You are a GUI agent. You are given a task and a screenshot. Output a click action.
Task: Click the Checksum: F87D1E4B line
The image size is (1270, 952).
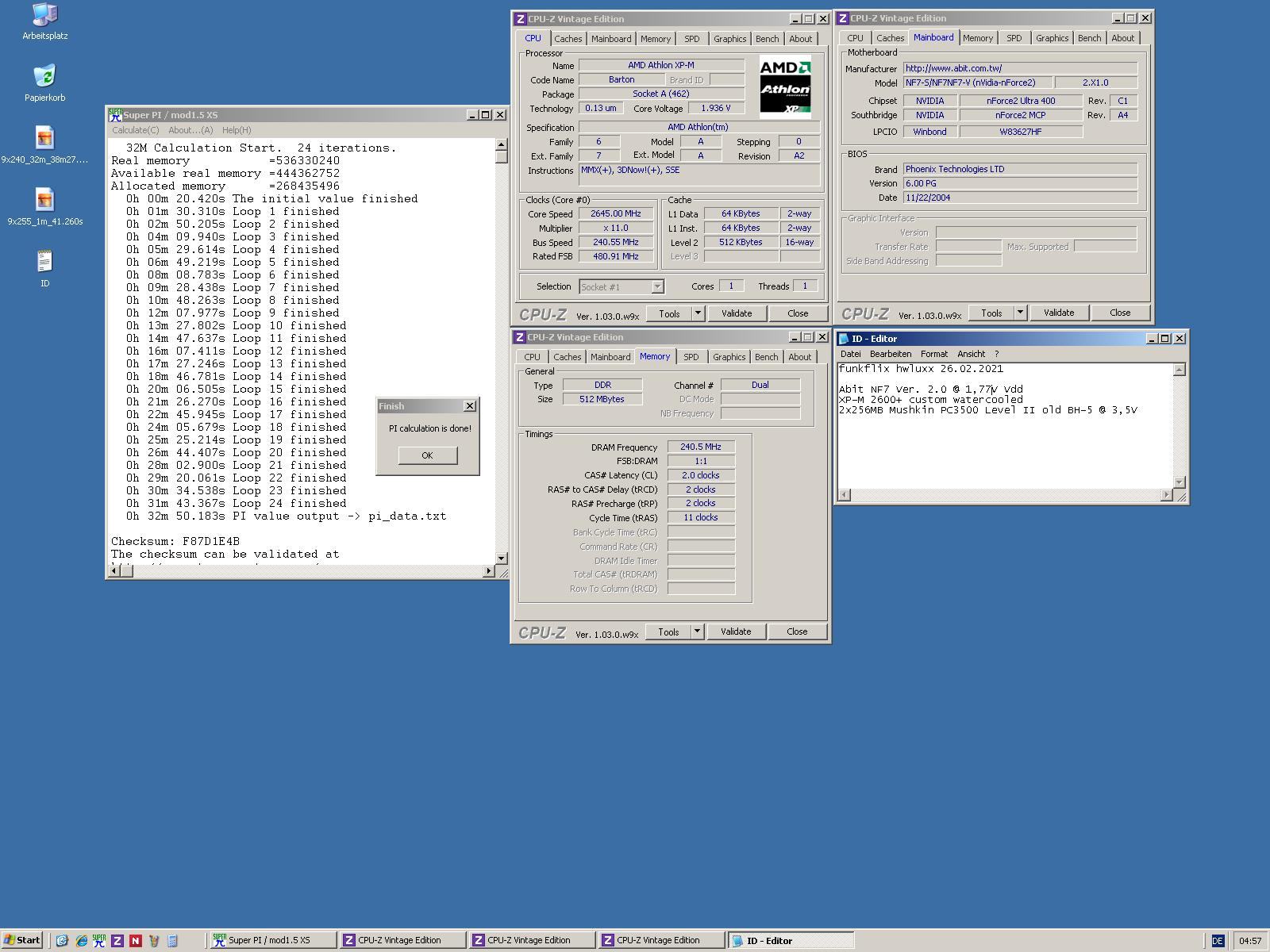[175, 541]
